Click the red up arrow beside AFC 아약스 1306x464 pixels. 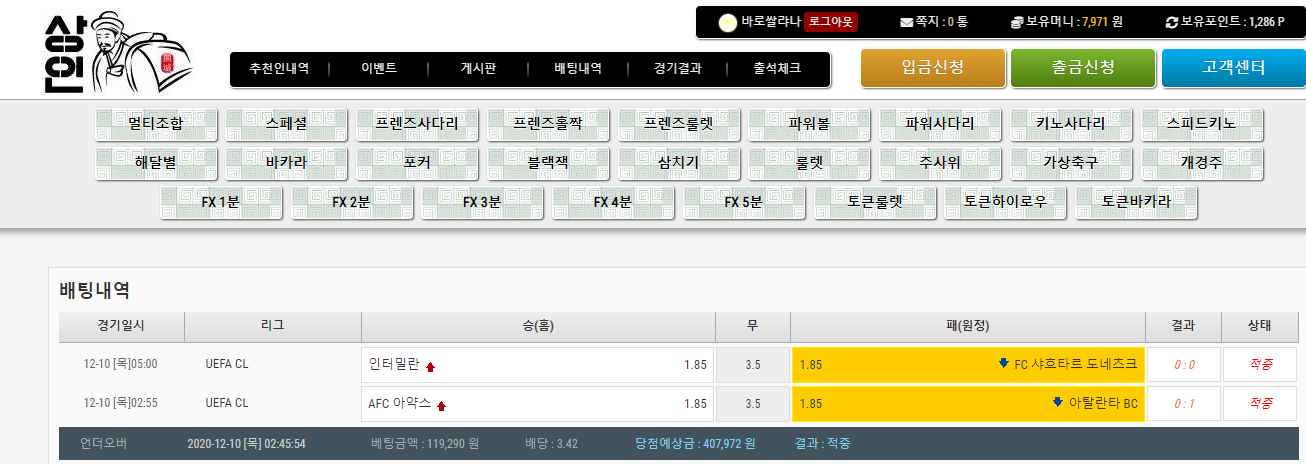pos(441,406)
